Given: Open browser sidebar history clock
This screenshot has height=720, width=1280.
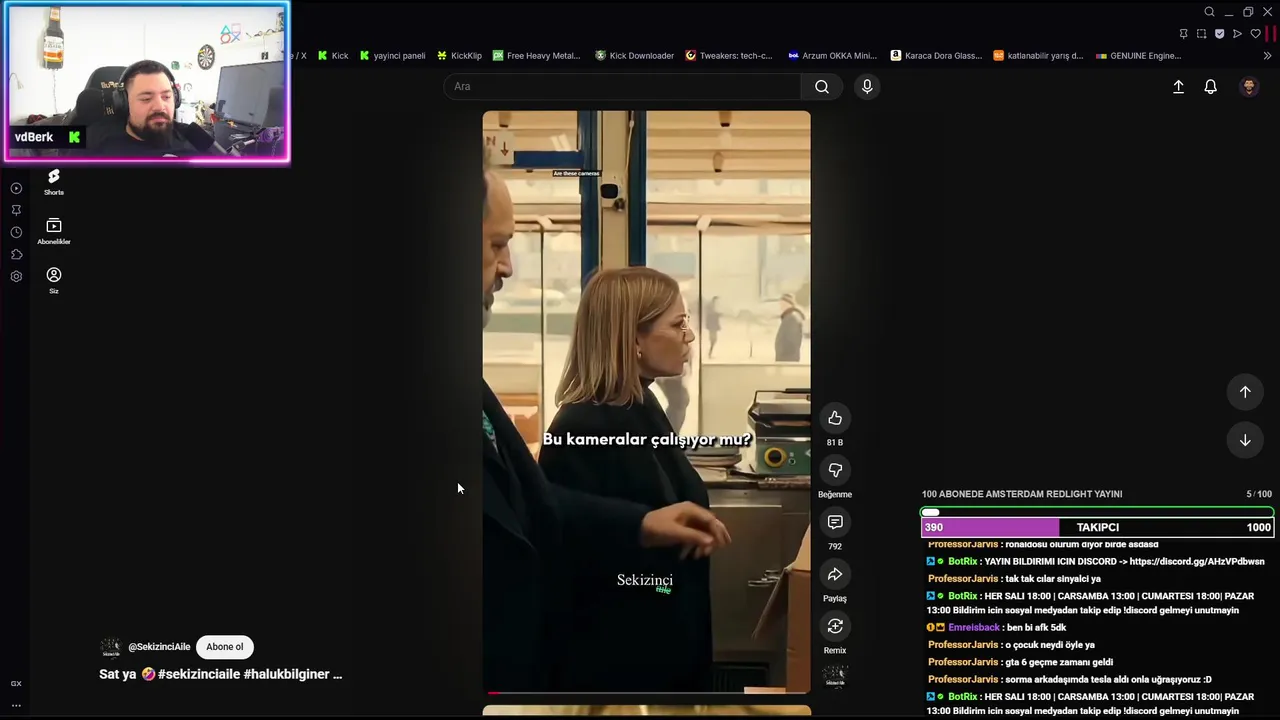Looking at the screenshot, I should (16, 232).
